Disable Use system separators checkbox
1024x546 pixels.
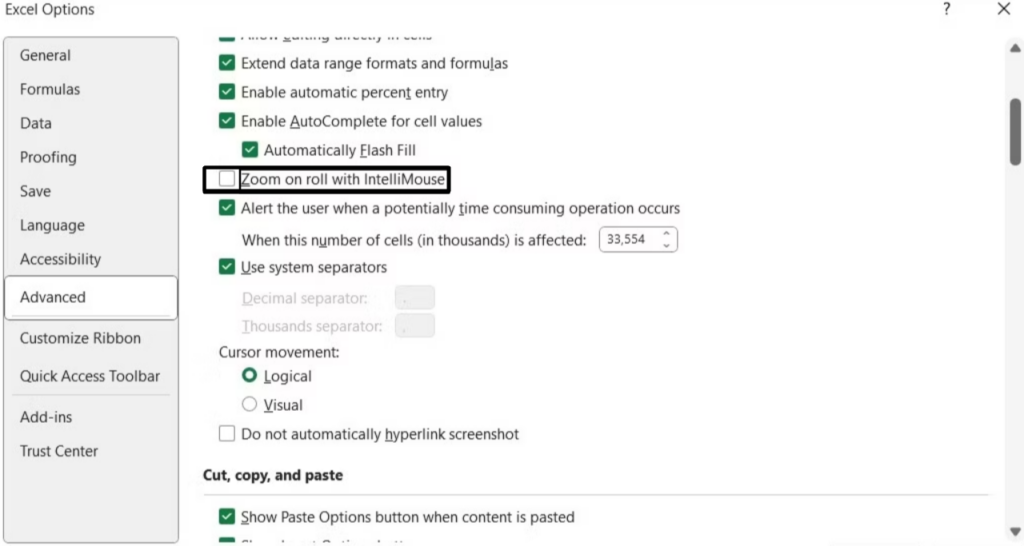pyautogui.click(x=228, y=268)
